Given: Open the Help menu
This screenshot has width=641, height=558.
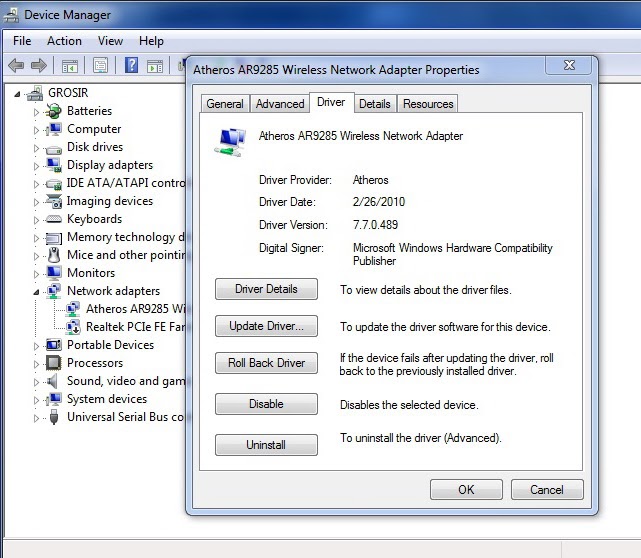Looking at the screenshot, I should (151, 41).
